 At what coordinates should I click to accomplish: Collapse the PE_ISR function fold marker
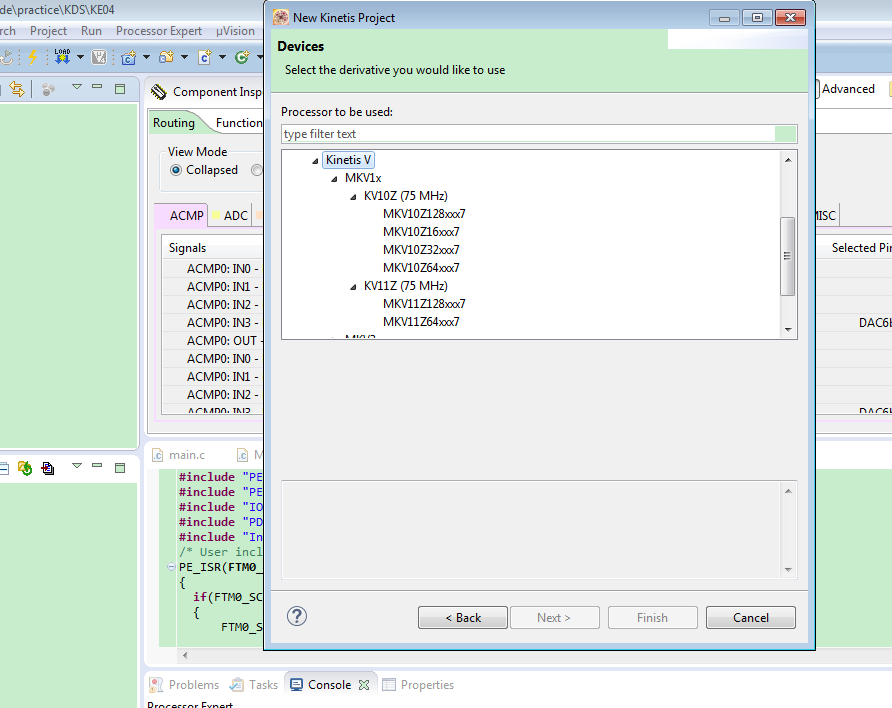click(171, 567)
